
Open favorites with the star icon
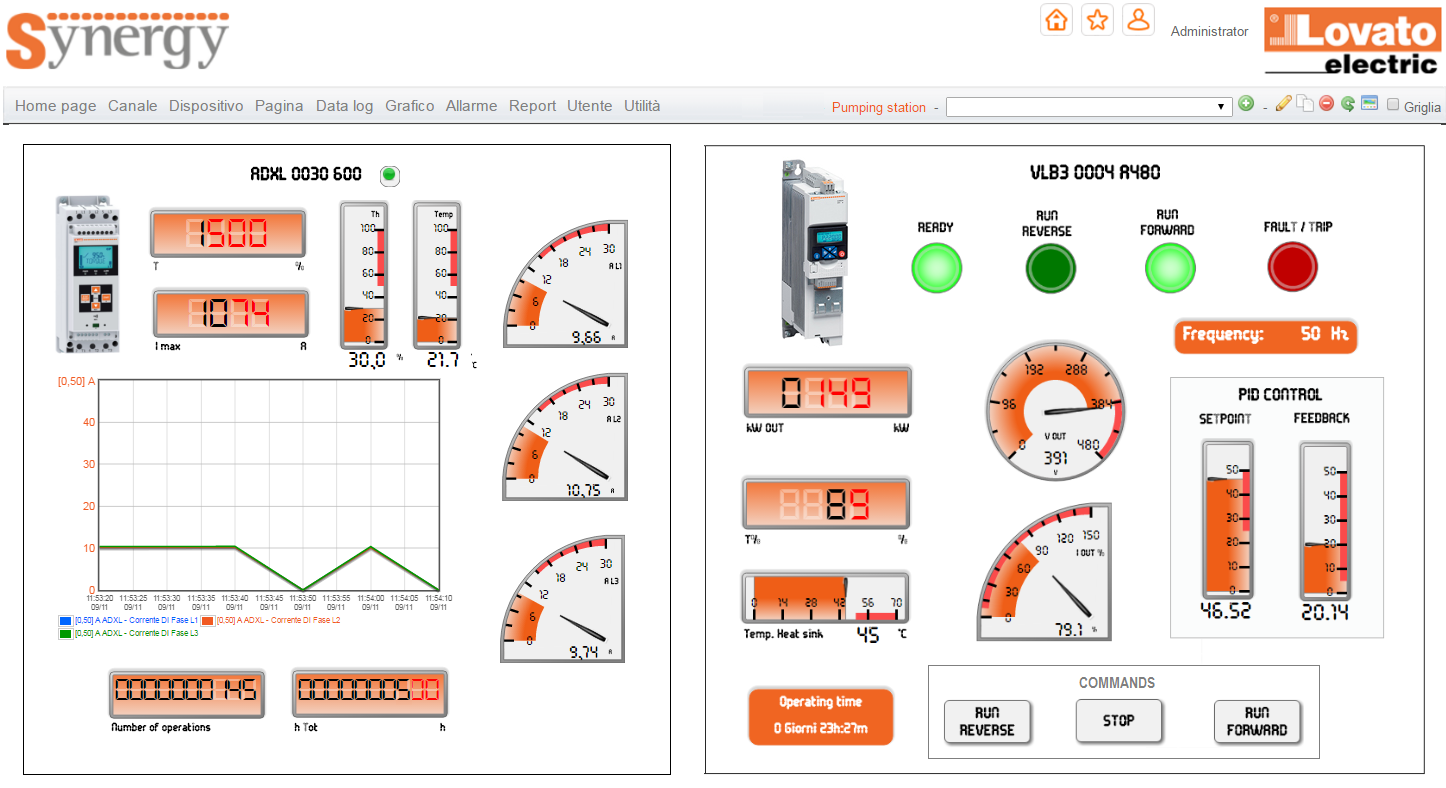(x=1097, y=20)
